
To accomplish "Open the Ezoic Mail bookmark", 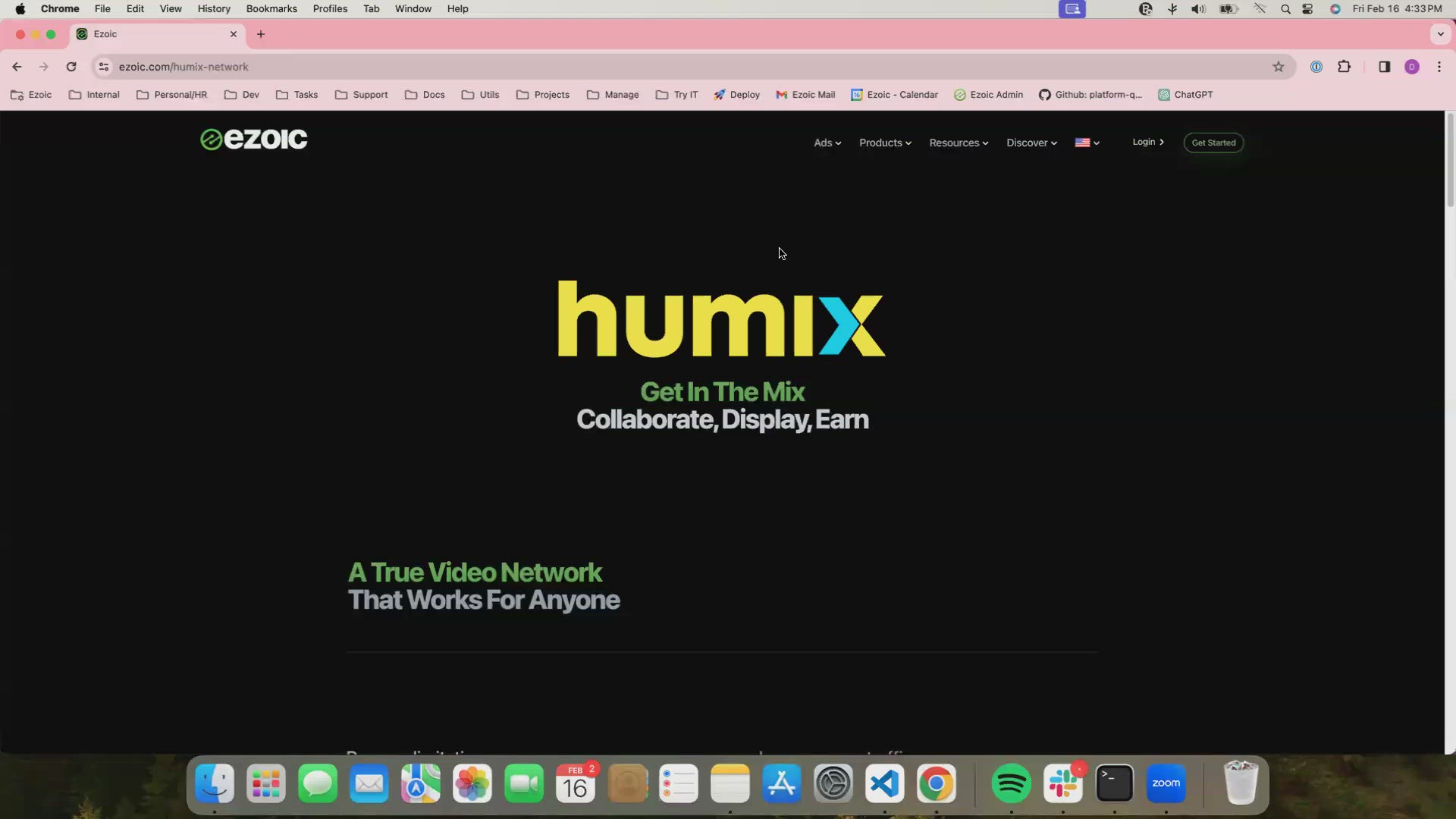I will pyautogui.click(x=805, y=94).
